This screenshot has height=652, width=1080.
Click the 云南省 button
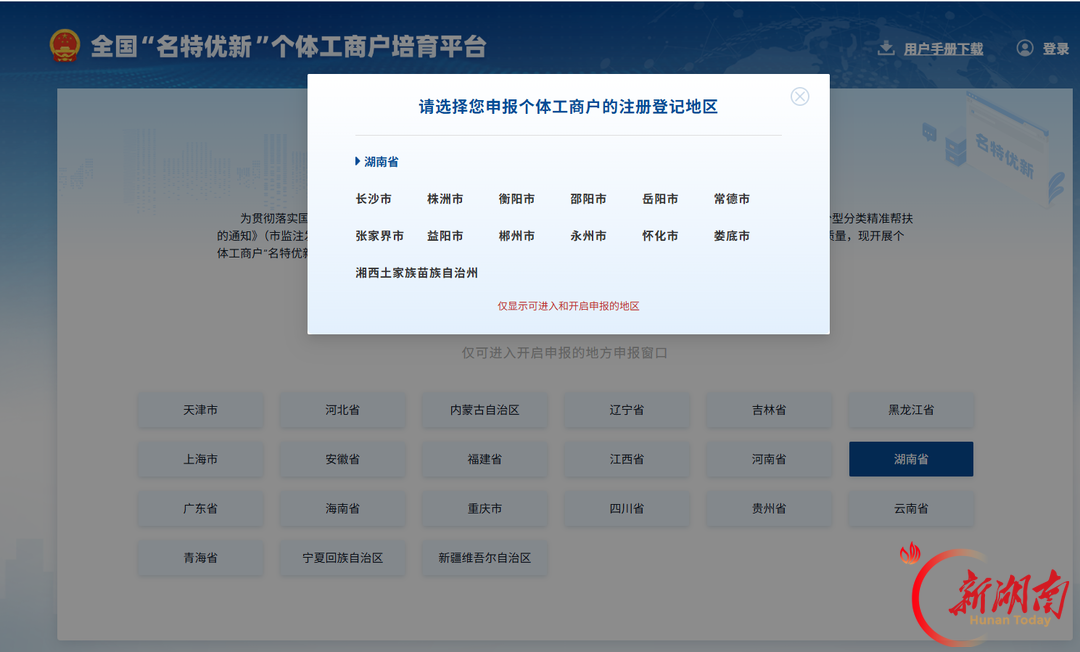(x=911, y=509)
